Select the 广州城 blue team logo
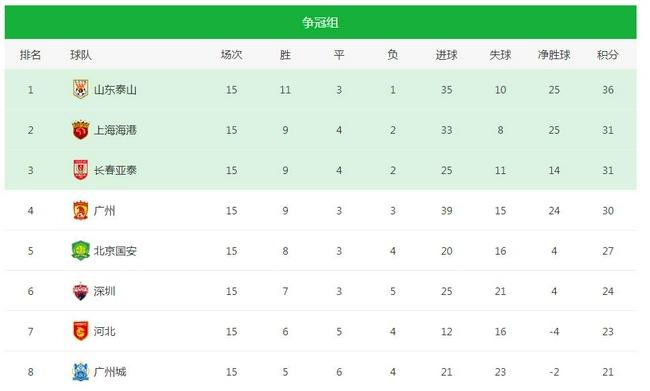Image resolution: width=650 pixels, height=391 pixels. pos(80,372)
